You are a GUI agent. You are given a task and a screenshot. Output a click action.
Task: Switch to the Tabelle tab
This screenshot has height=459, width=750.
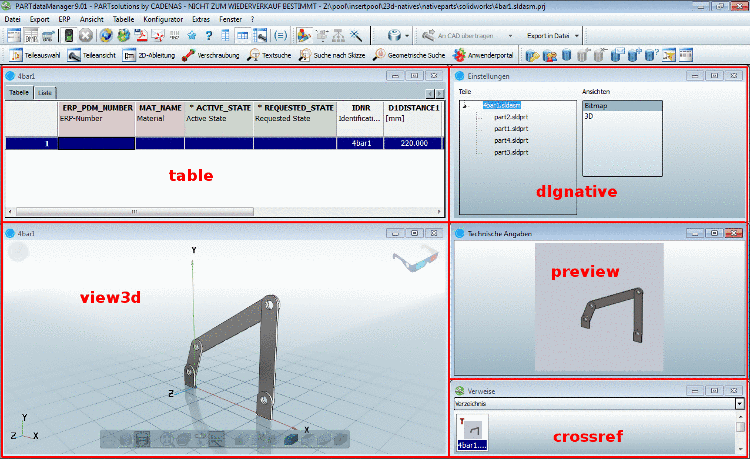tap(19, 93)
